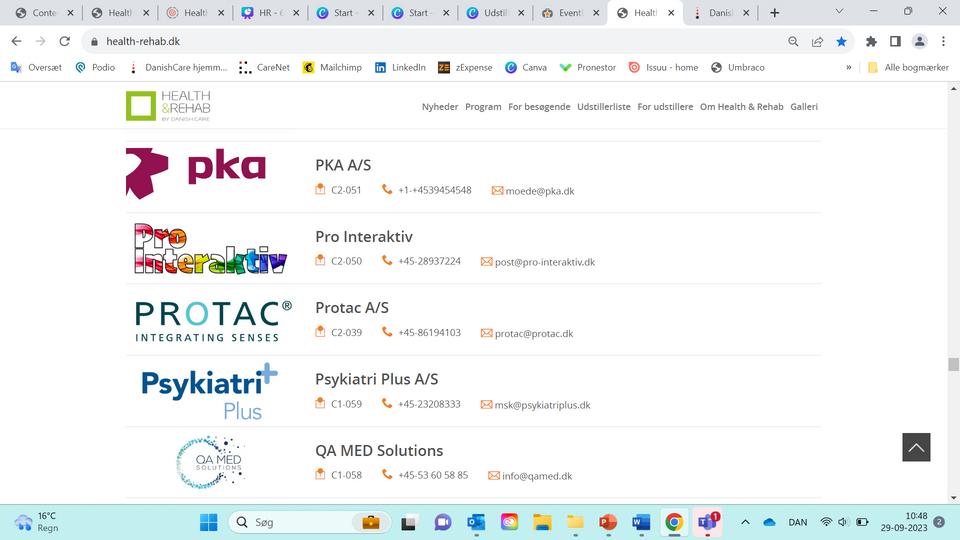Screen dimensions: 960x540
Task: Click the Pro Interaktiv logo image
Action: (x=211, y=248)
